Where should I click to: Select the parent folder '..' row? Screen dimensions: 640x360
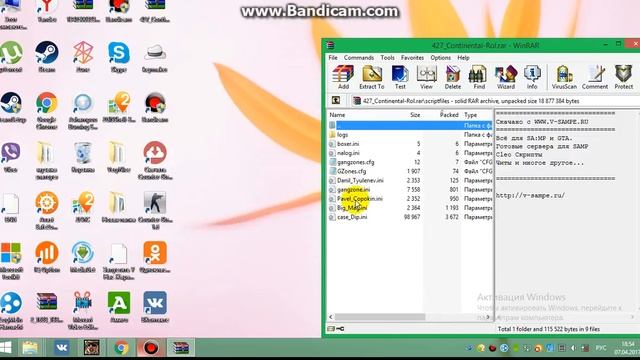pyautogui.click(x=410, y=125)
